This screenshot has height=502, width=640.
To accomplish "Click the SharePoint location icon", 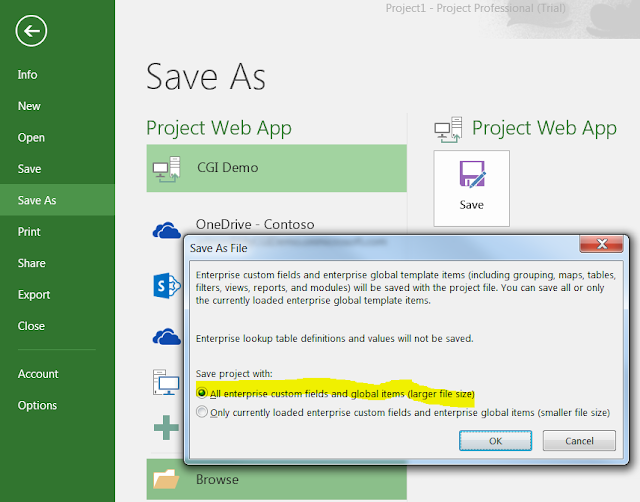I will [x=167, y=285].
